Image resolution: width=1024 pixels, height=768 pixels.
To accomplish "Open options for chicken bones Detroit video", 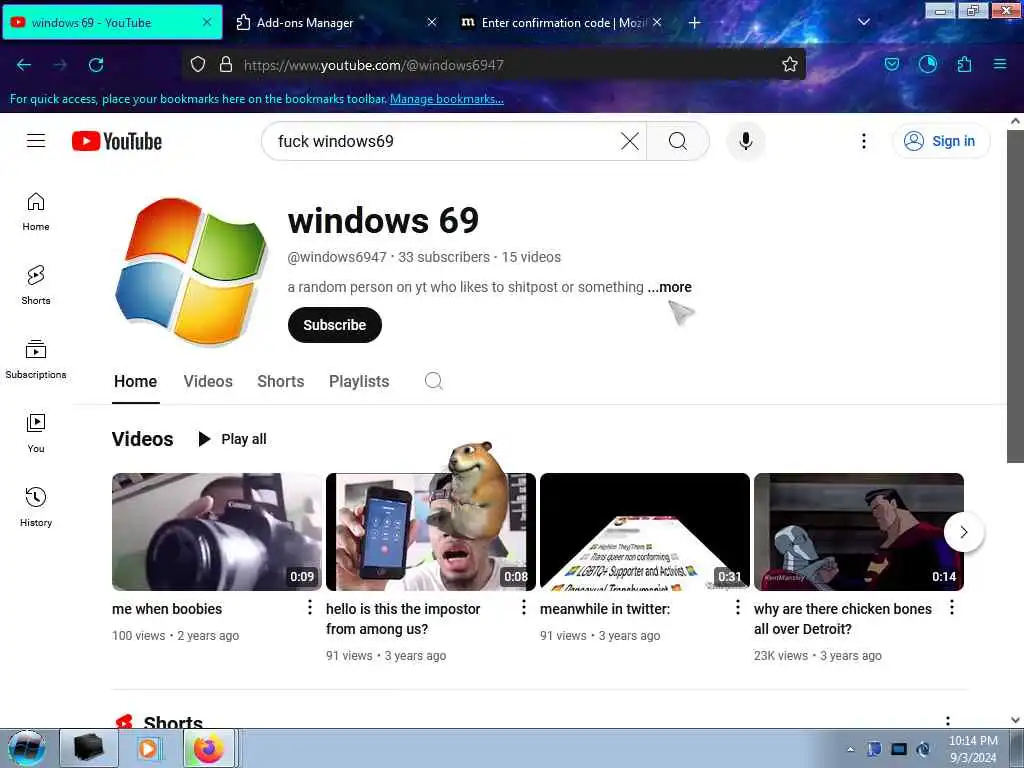I will pos(952,607).
